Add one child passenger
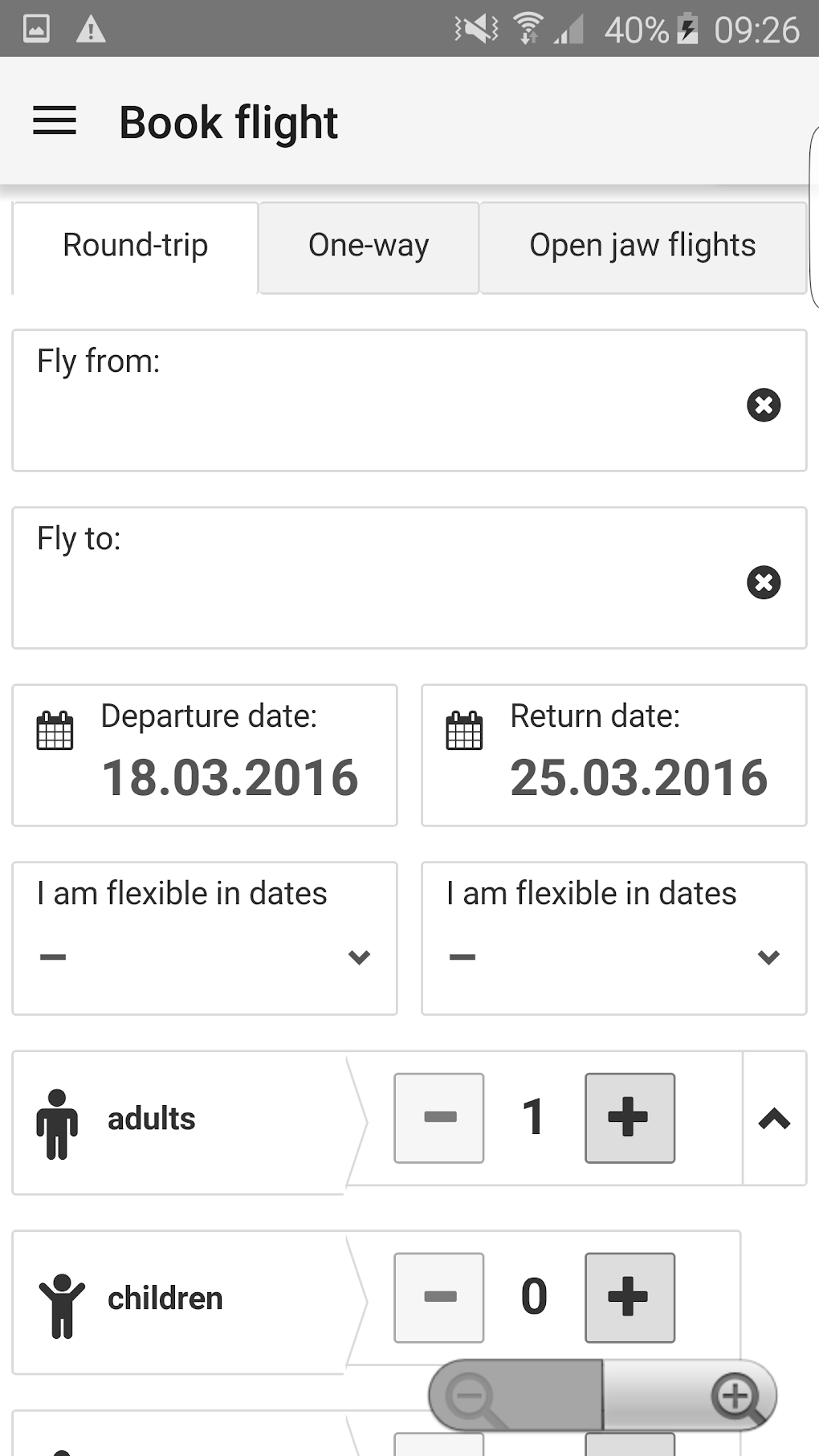 point(630,1297)
